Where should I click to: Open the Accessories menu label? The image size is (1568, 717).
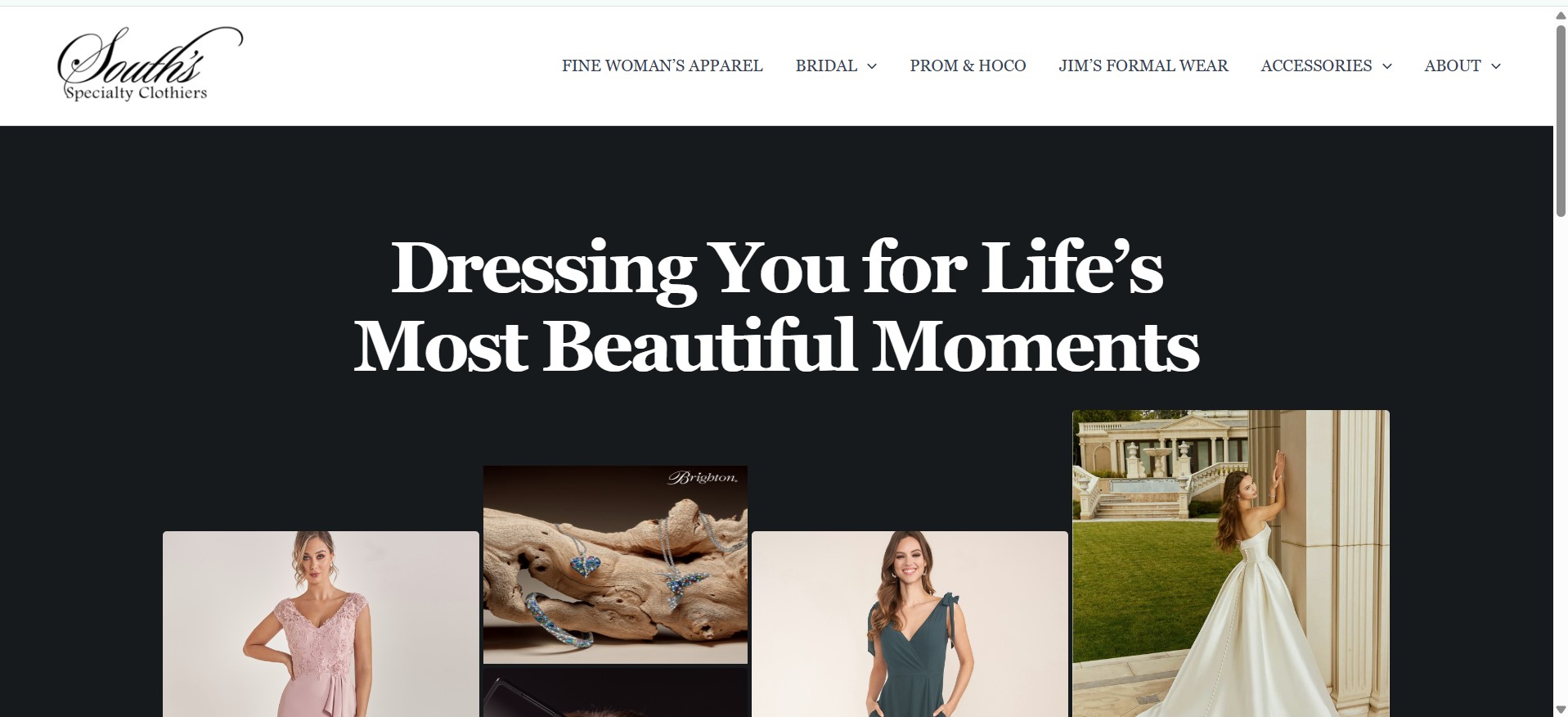coord(1316,65)
